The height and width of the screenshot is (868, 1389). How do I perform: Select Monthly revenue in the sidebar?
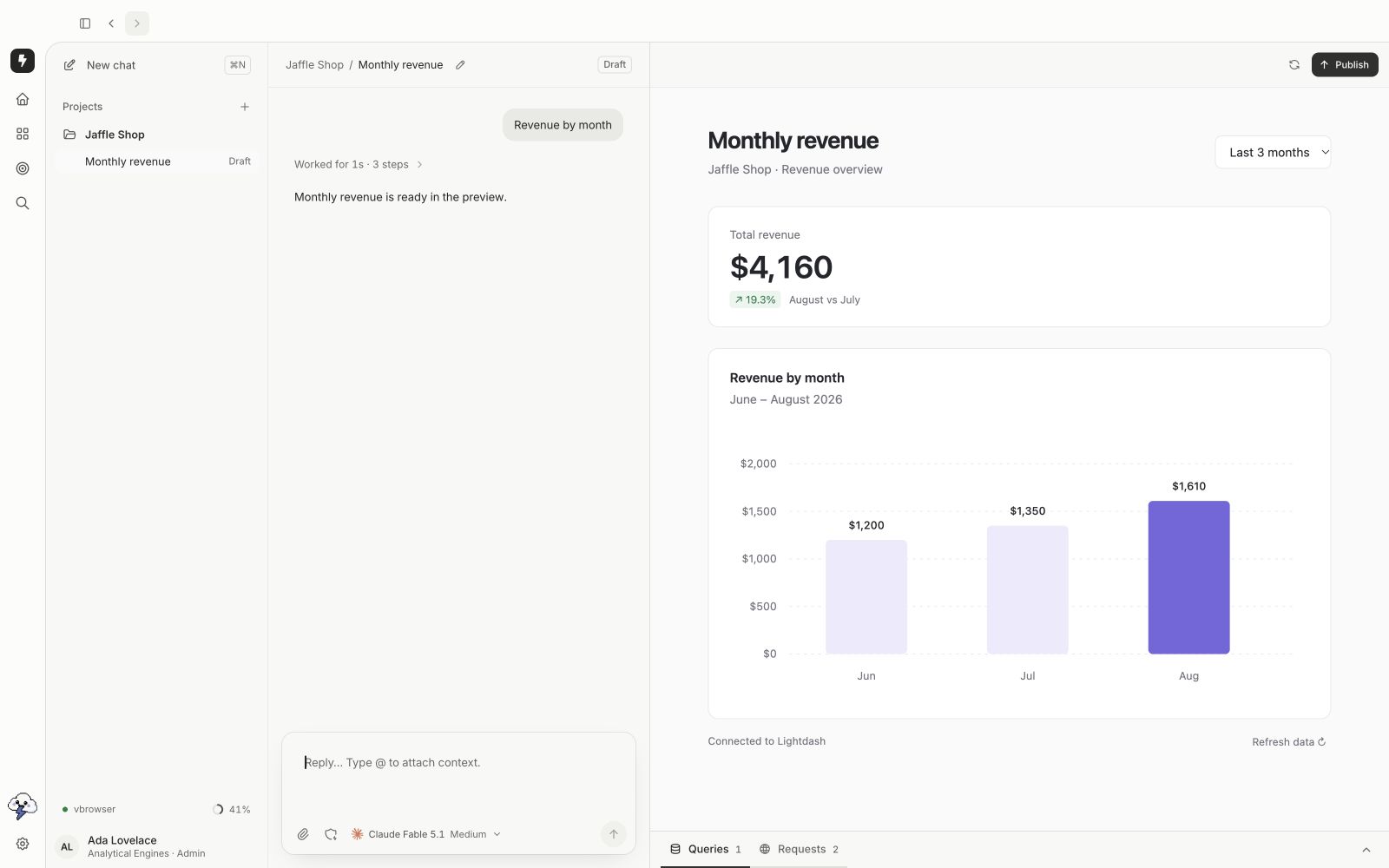(156, 161)
